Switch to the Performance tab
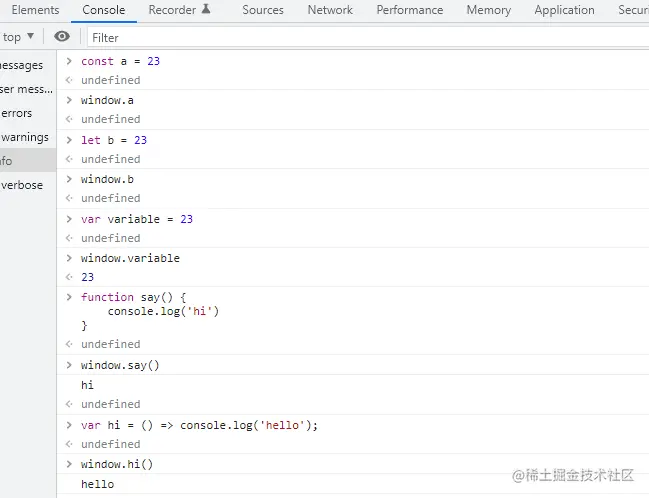The image size is (649, 498). tap(409, 10)
